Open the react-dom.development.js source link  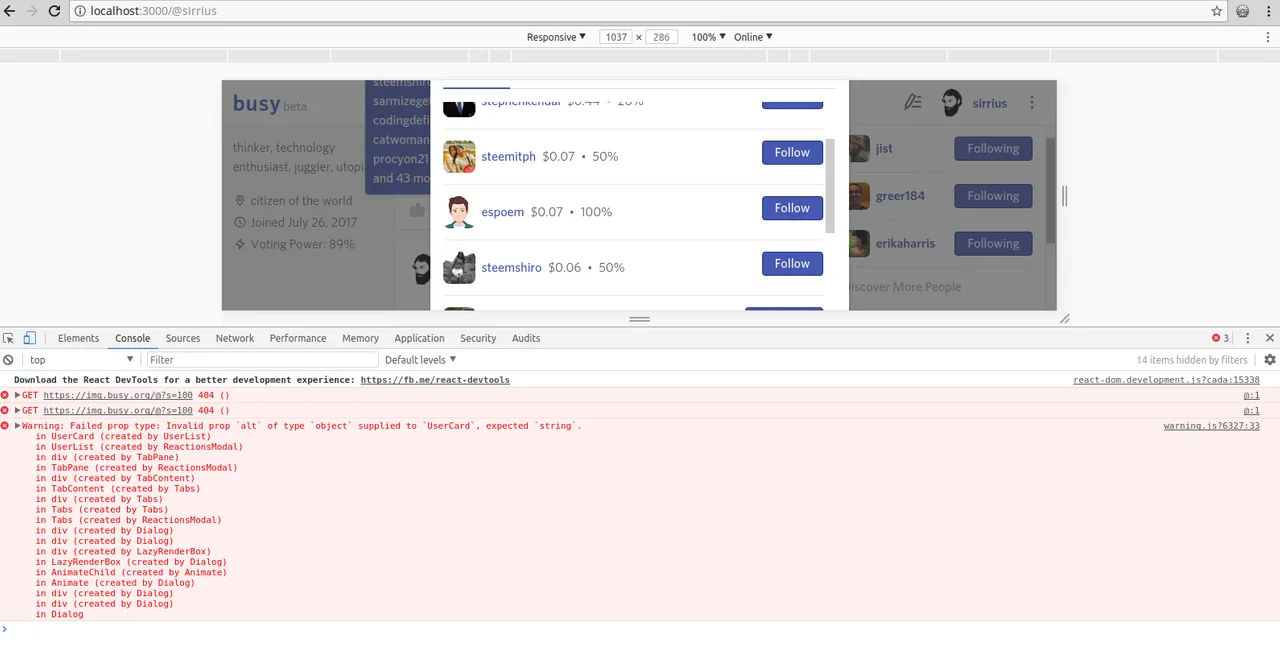pyautogui.click(x=1166, y=380)
